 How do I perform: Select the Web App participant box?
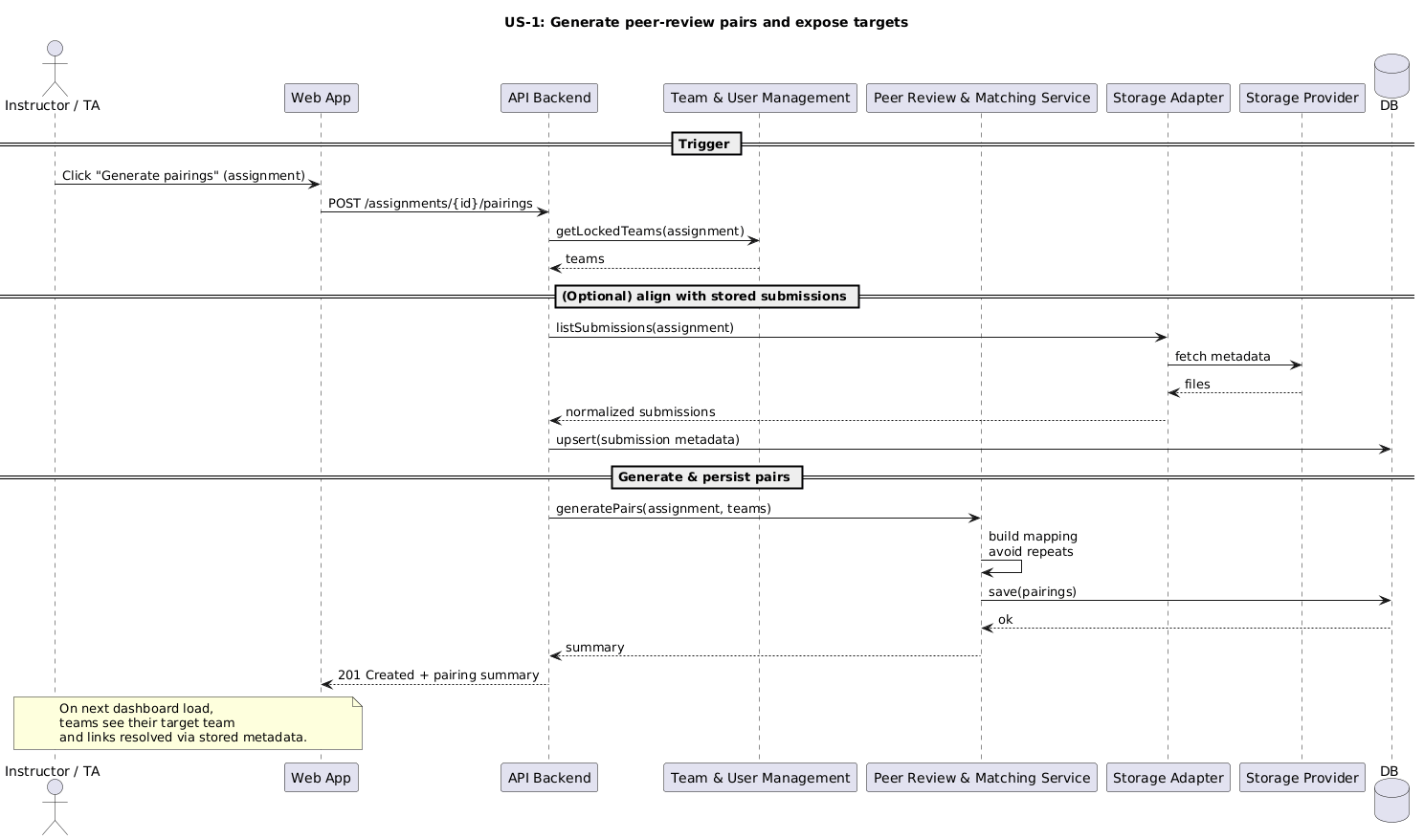pyautogui.click(x=321, y=98)
